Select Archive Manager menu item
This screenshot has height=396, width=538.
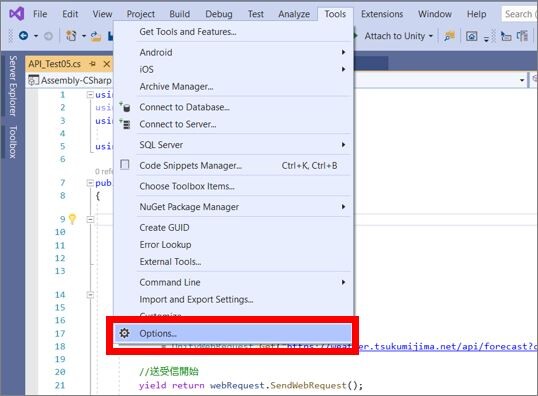click(233, 86)
